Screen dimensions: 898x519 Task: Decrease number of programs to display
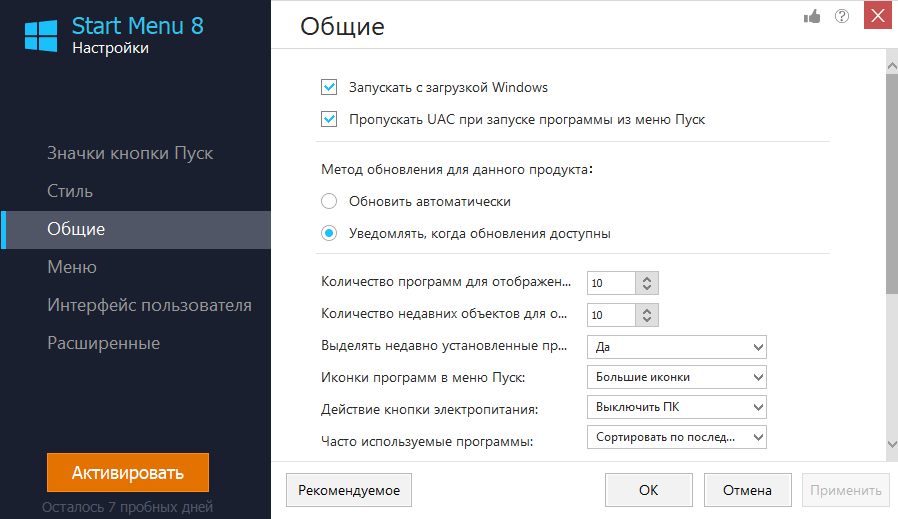pos(647,287)
